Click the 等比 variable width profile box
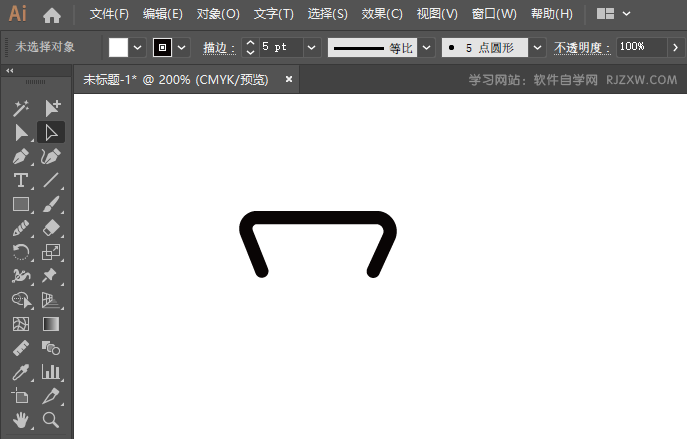The image size is (687, 439). 372,47
